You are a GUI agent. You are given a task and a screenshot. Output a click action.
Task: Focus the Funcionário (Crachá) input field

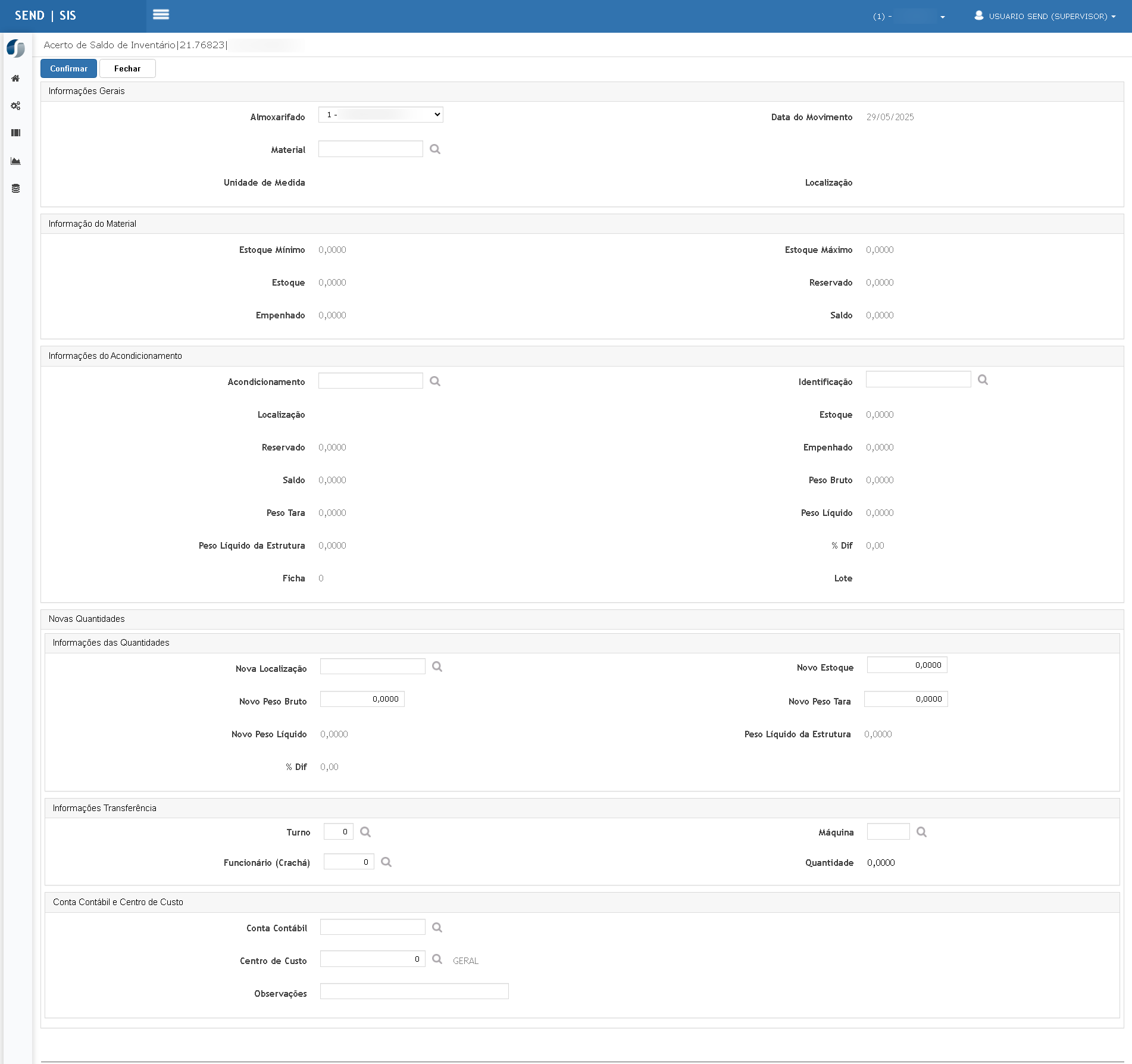[349, 862]
